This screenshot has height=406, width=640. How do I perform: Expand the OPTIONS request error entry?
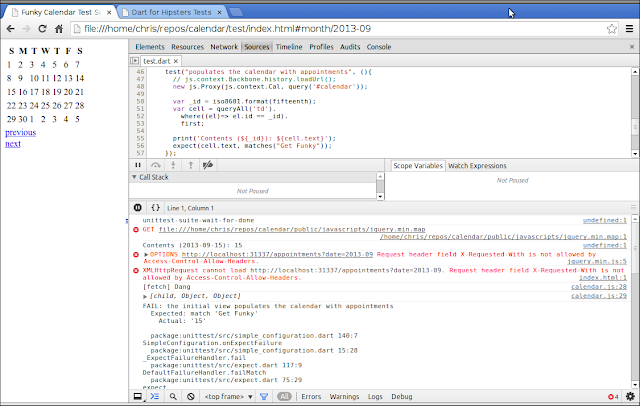[146, 255]
